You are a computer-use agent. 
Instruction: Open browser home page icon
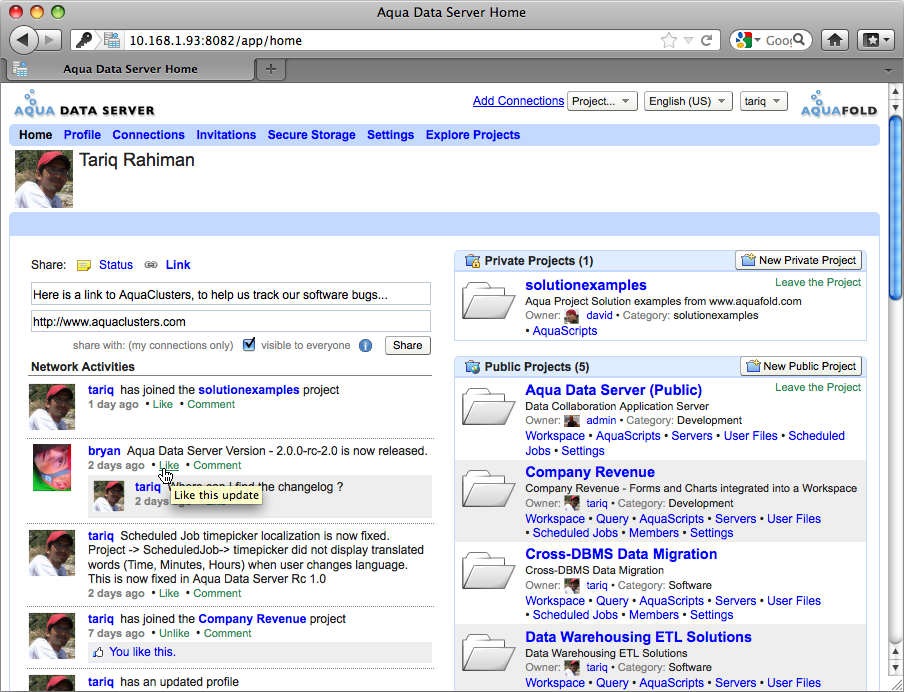tap(835, 40)
